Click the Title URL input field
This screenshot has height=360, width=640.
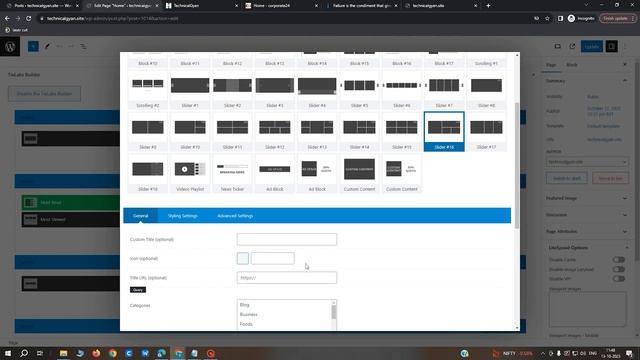(287, 278)
